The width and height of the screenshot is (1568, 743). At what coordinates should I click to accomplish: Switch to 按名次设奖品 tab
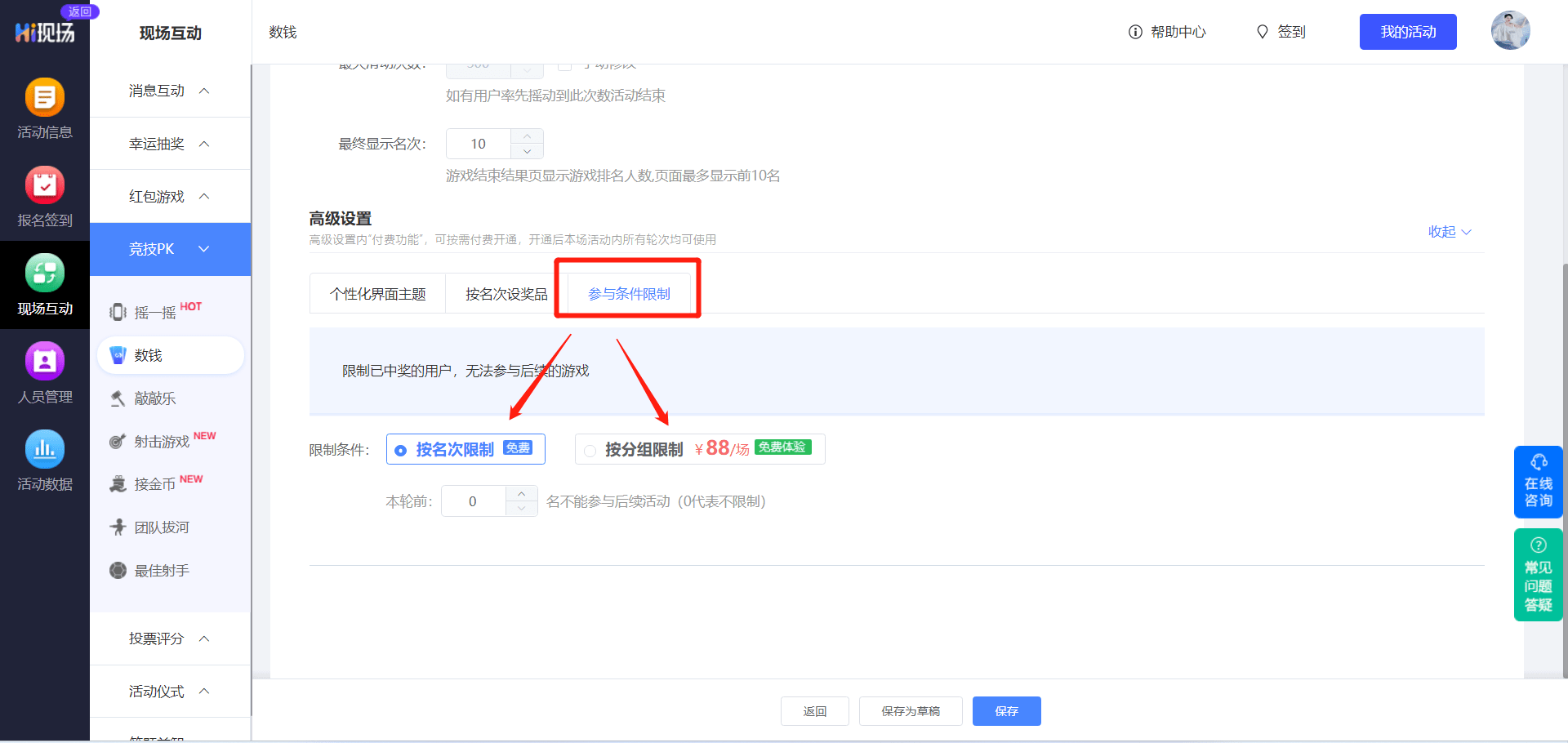click(506, 294)
